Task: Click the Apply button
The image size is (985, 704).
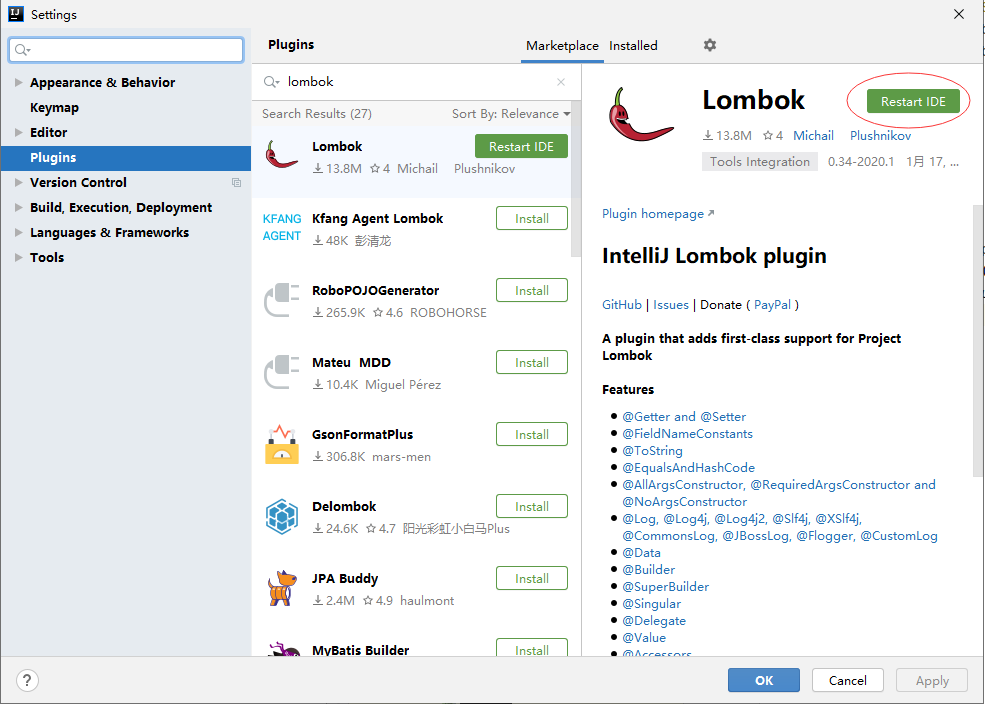Action: pos(932,680)
